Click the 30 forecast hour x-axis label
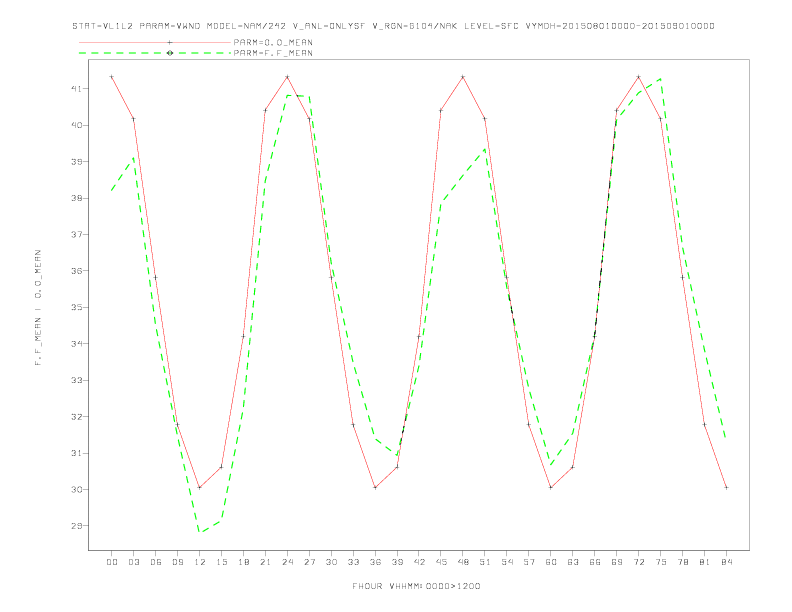Viewport: 792px width, 612px height. click(x=331, y=562)
